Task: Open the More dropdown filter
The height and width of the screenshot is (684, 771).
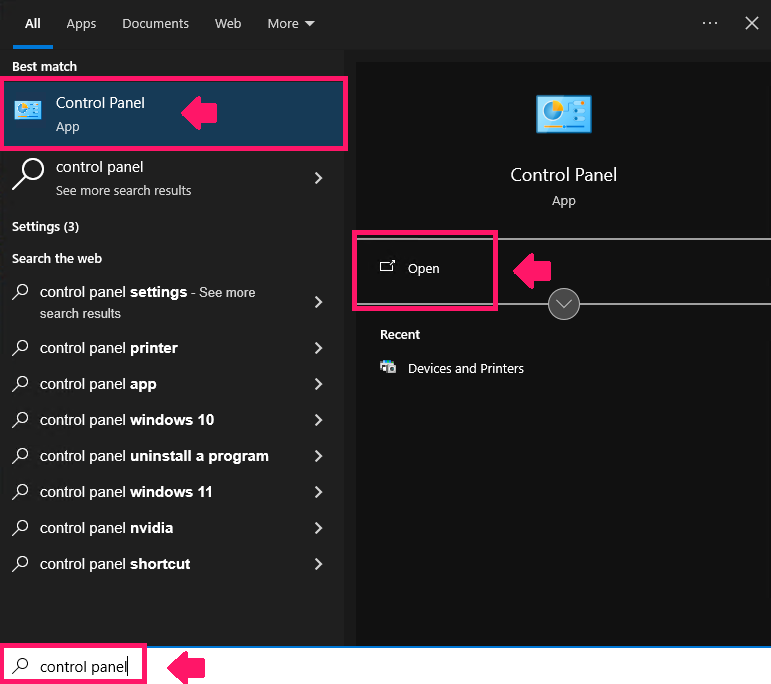Action: click(x=291, y=24)
